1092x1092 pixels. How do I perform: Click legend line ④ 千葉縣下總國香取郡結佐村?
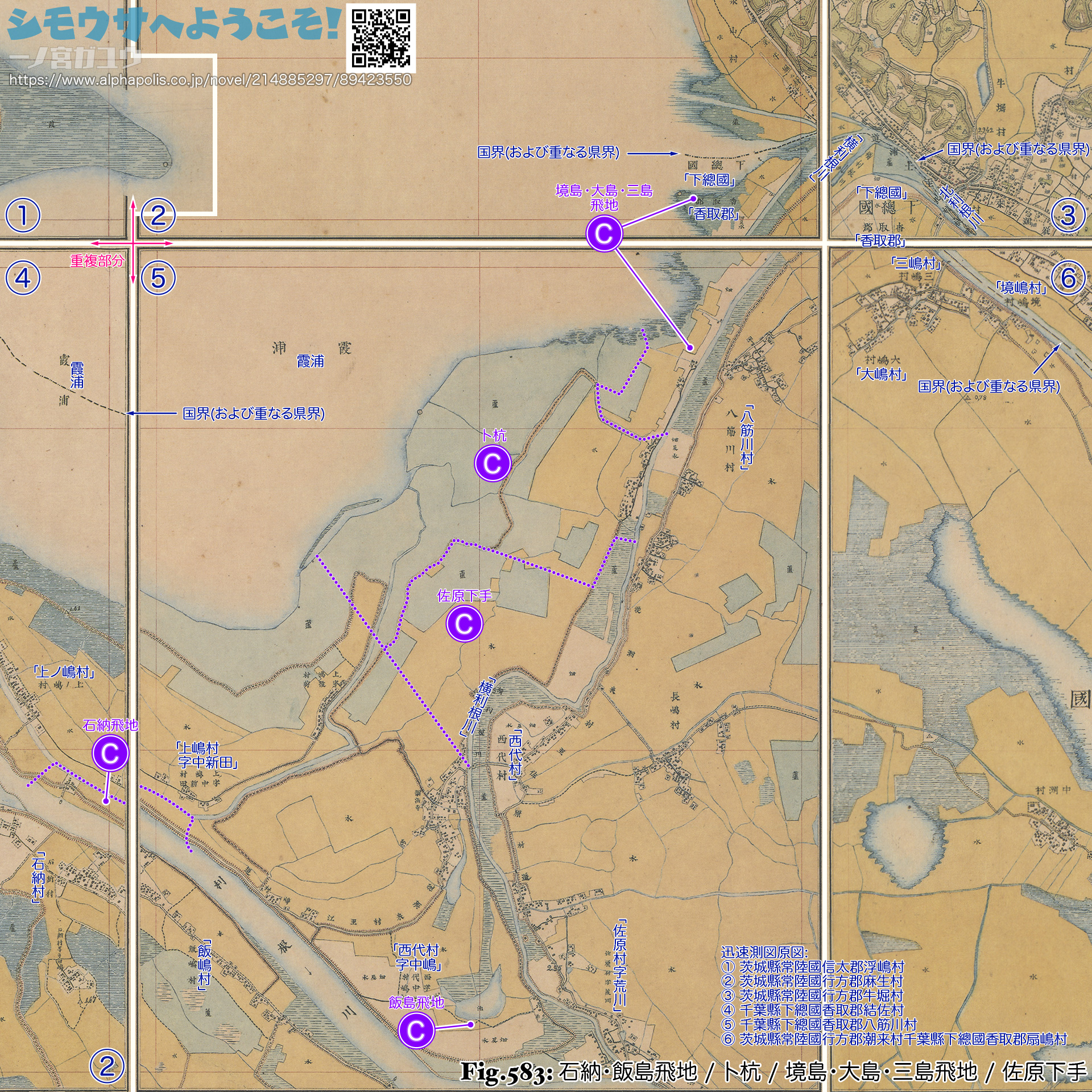(x=812, y=1010)
